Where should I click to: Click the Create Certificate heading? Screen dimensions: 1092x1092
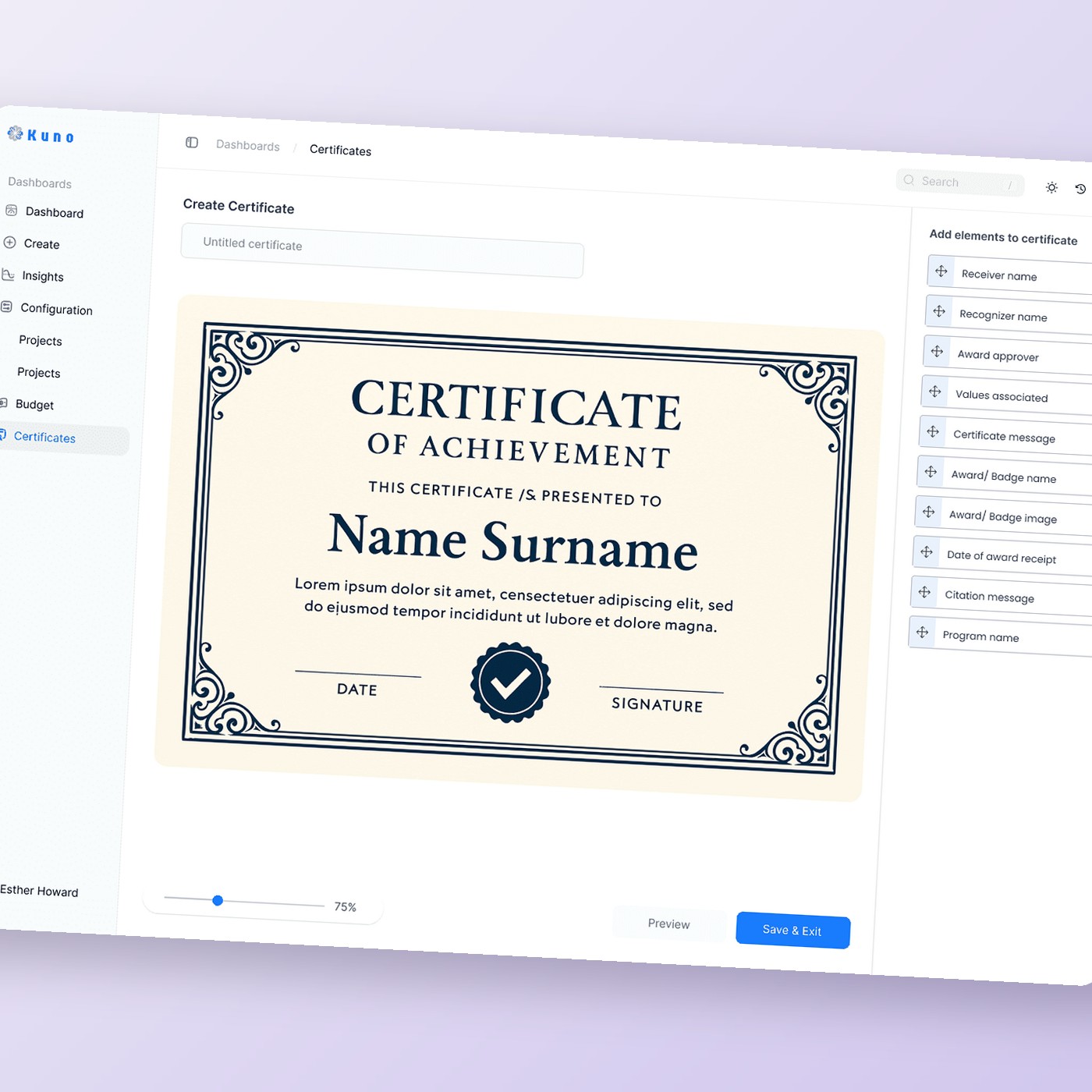(x=239, y=206)
